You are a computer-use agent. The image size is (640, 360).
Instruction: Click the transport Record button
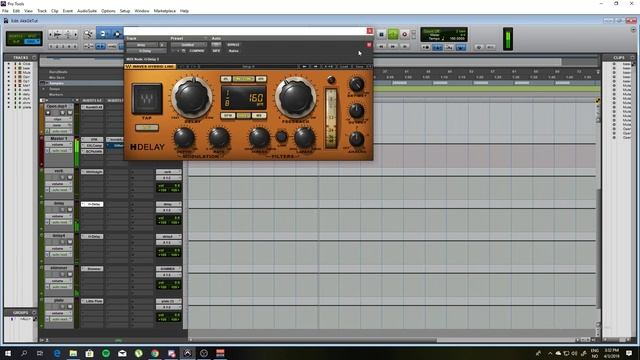click(x=404, y=35)
